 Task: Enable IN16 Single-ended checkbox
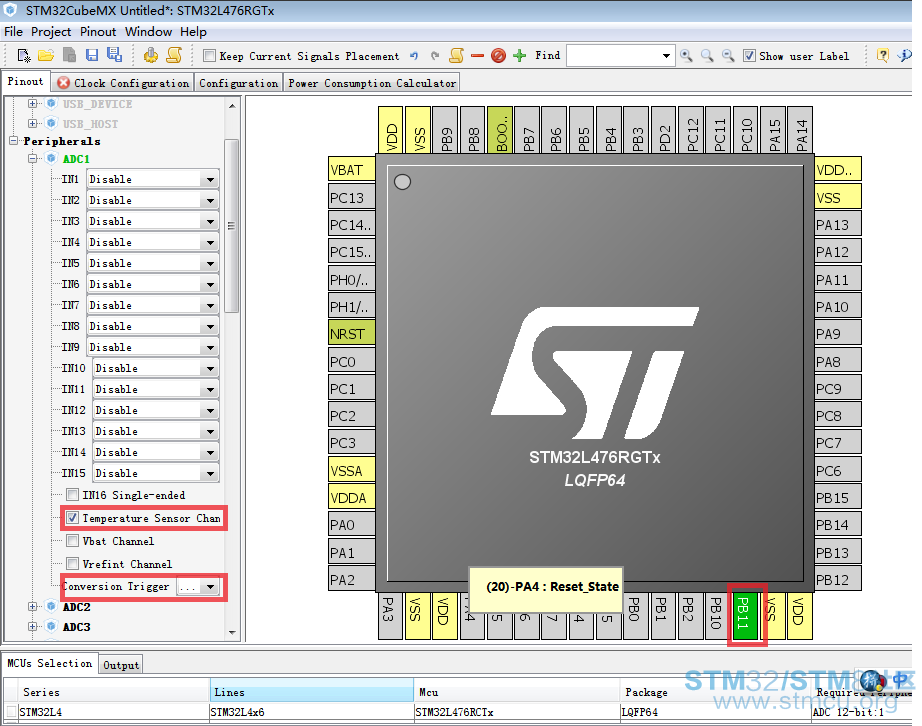click(72, 495)
